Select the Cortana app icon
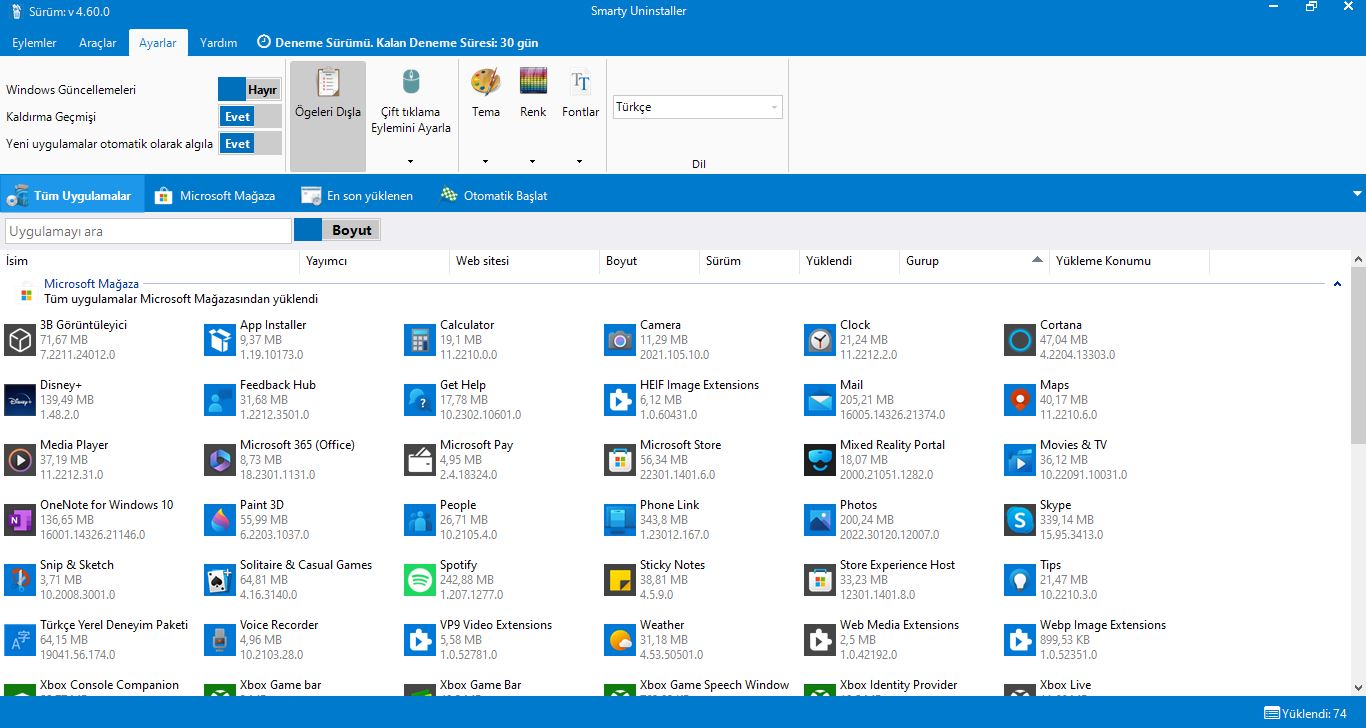1366x728 pixels. [x=1020, y=340]
